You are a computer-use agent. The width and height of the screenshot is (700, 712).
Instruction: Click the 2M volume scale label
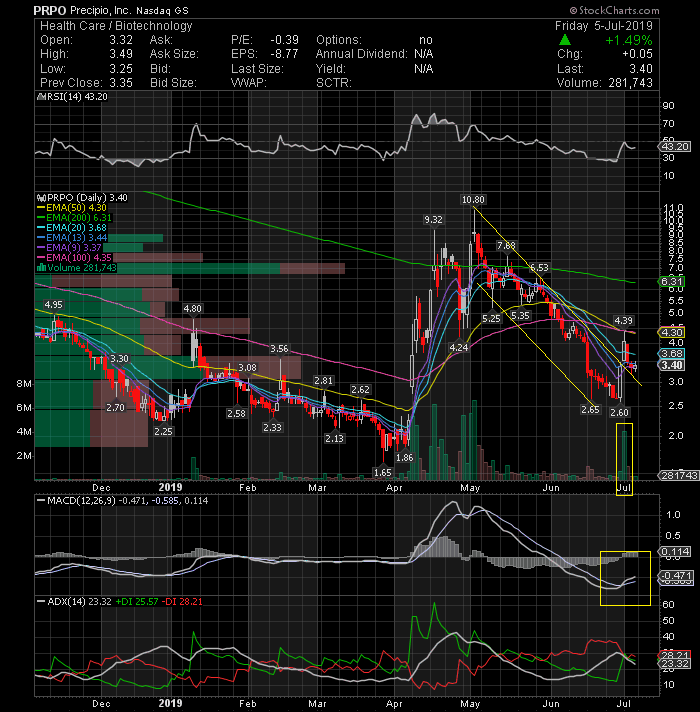24,456
